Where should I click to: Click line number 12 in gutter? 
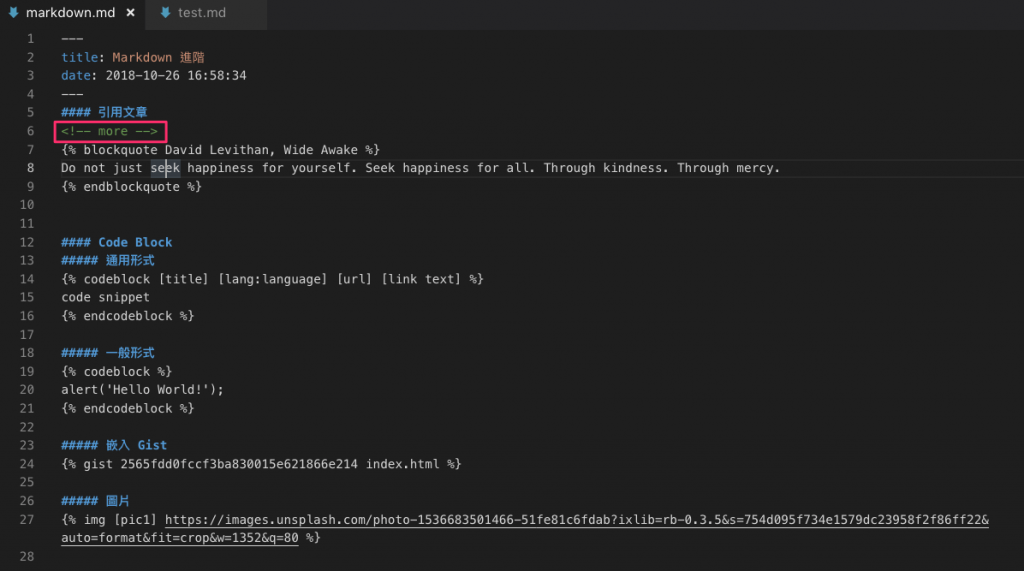coord(27,242)
